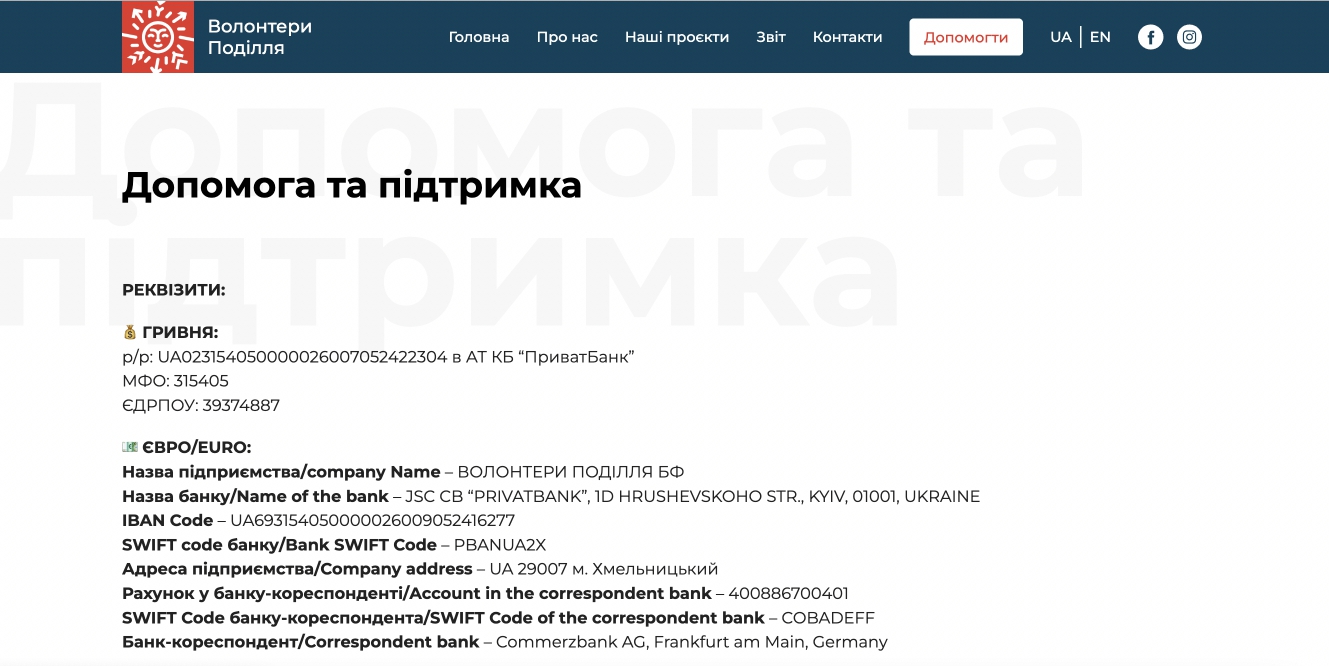Click the red sun logo icon
Screen dimensions: 1329x666
coord(157,37)
